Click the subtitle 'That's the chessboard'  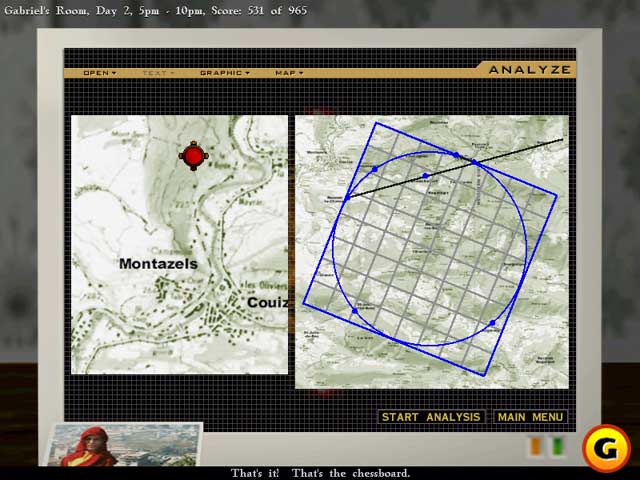(x=351, y=473)
